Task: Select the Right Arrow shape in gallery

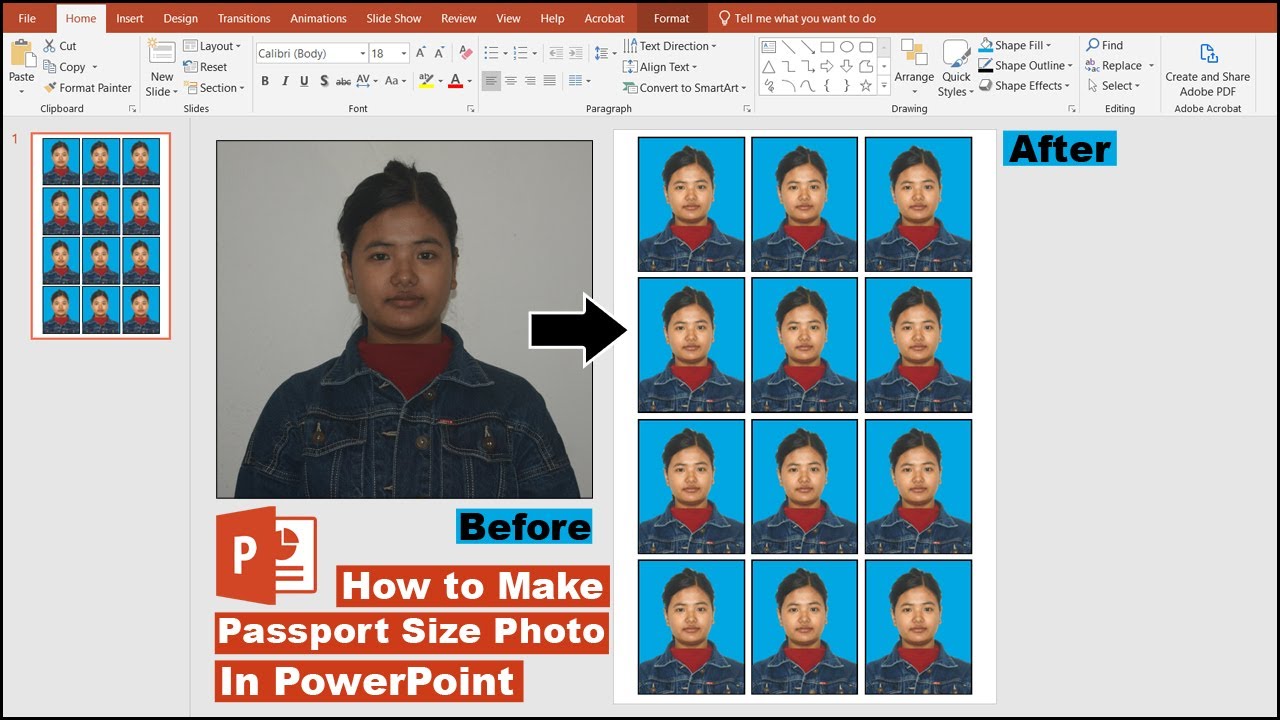Action: tap(827, 67)
